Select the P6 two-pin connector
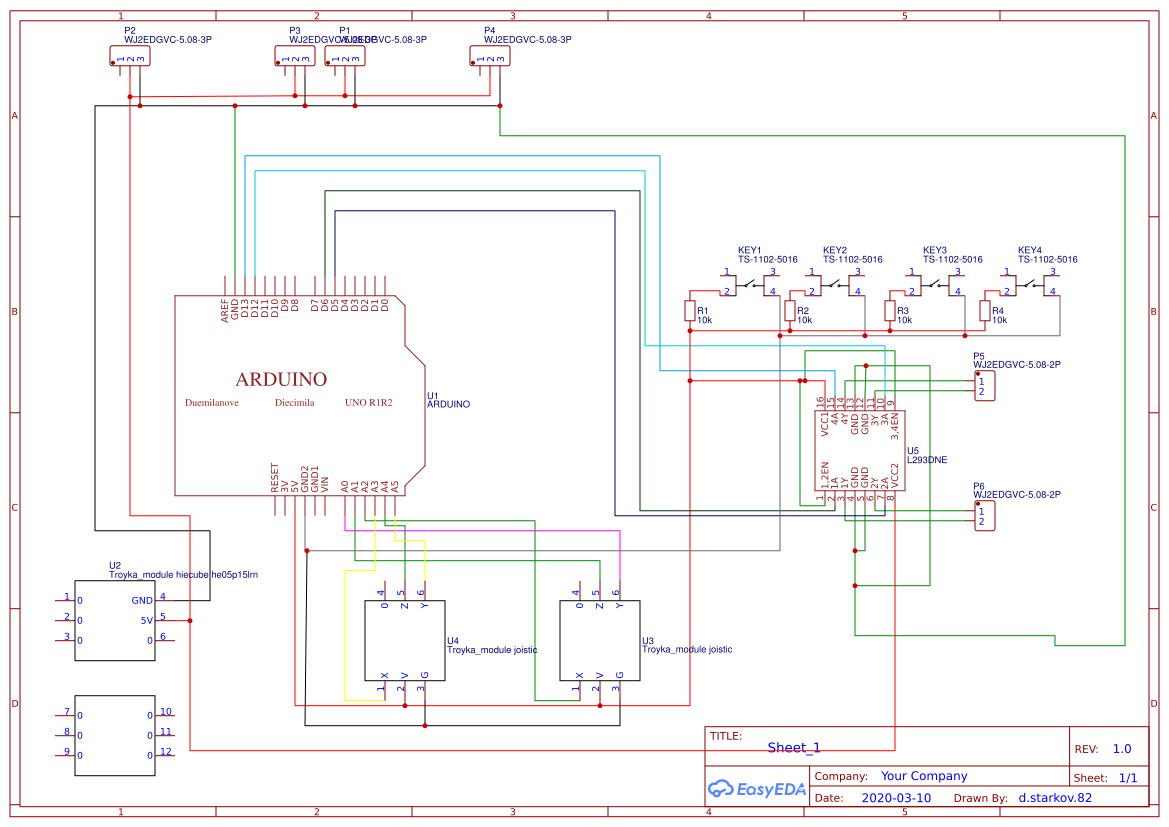 pos(985,516)
